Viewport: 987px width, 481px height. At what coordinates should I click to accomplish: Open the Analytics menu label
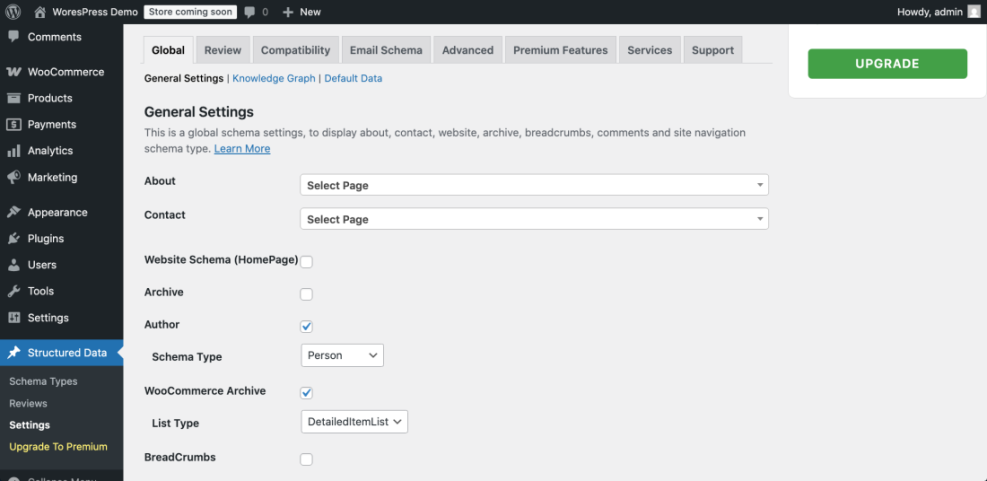click(x=50, y=151)
